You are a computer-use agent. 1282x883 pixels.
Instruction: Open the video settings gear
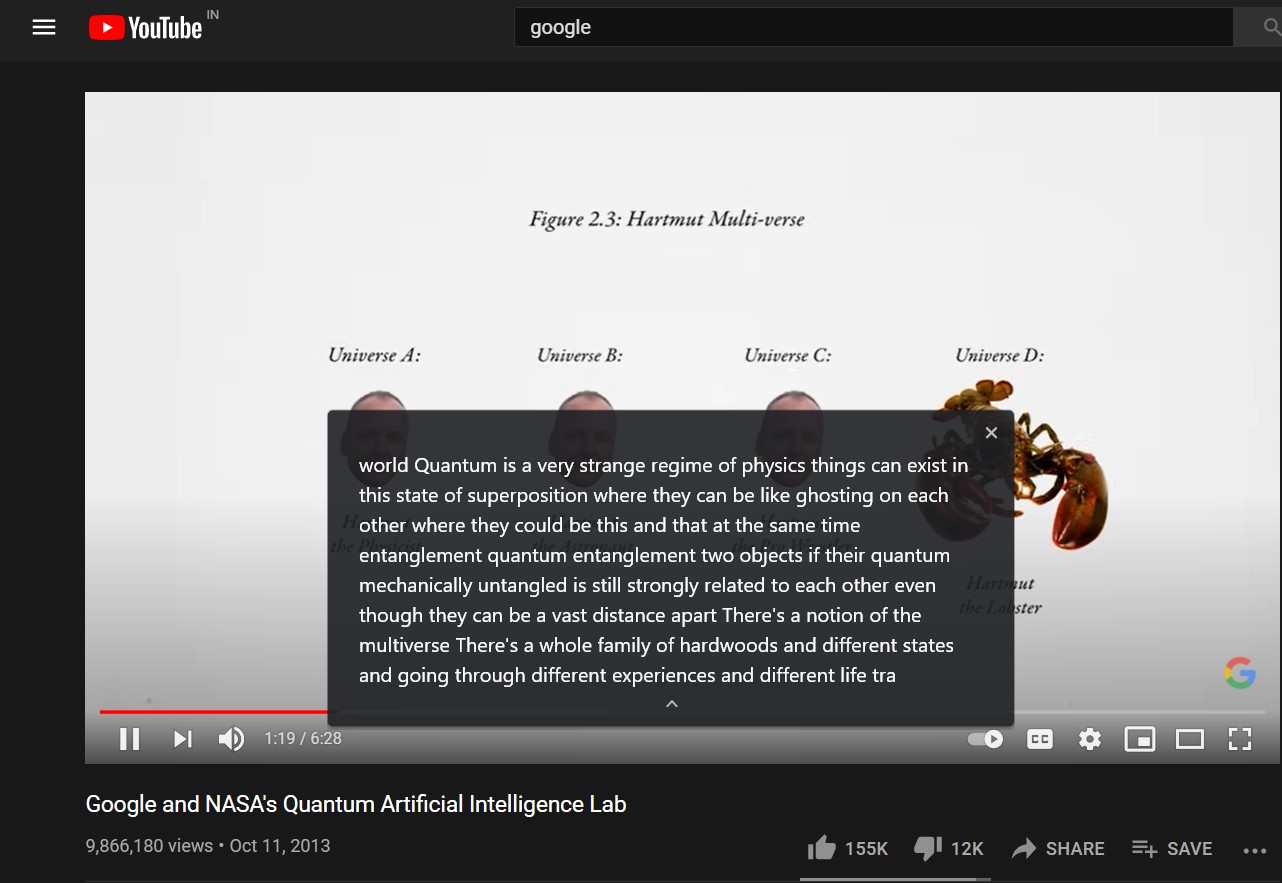click(x=1089, y=738)
